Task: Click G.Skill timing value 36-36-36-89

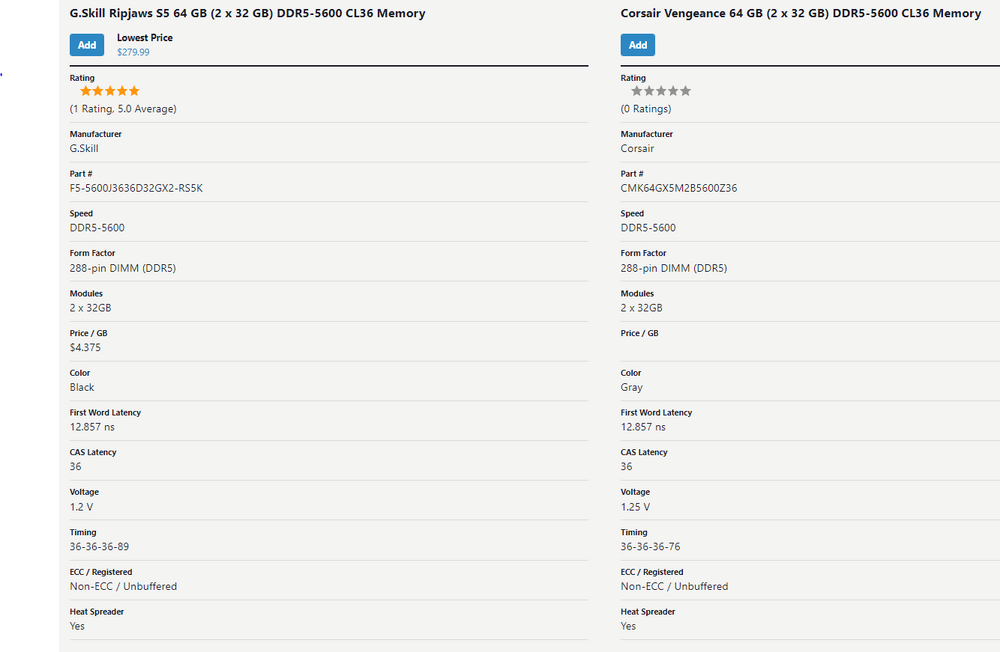Action: click(99, 547)
